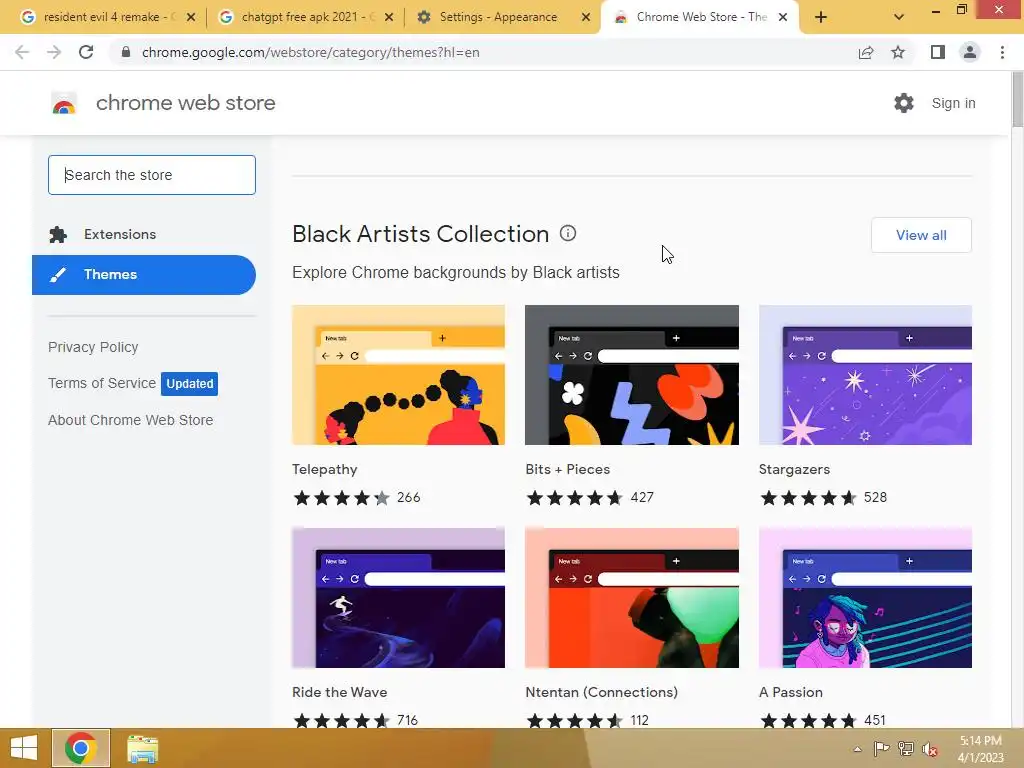Viewport: 1024px width, 768px height.
Task: Open the Chrome three-dot menu
Action: (x=1002, y=52)
